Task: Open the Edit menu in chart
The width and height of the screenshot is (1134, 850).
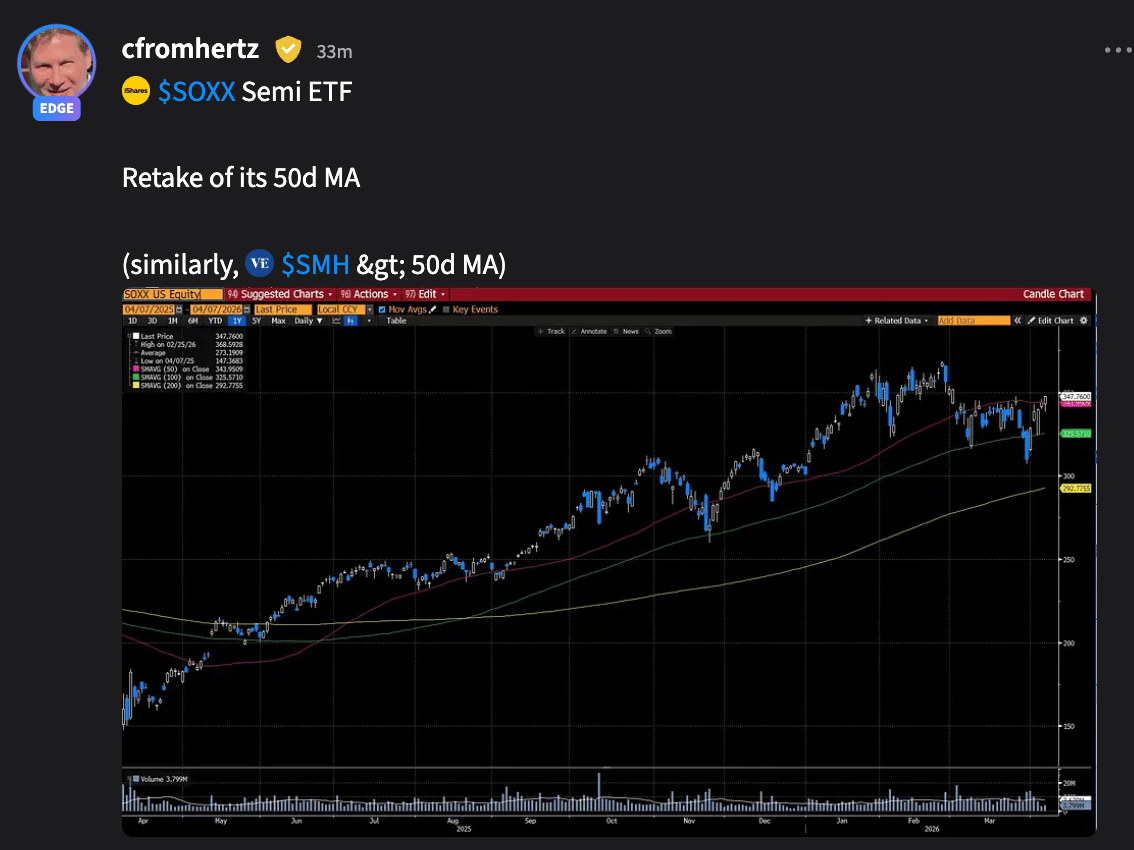Action: 425,294
